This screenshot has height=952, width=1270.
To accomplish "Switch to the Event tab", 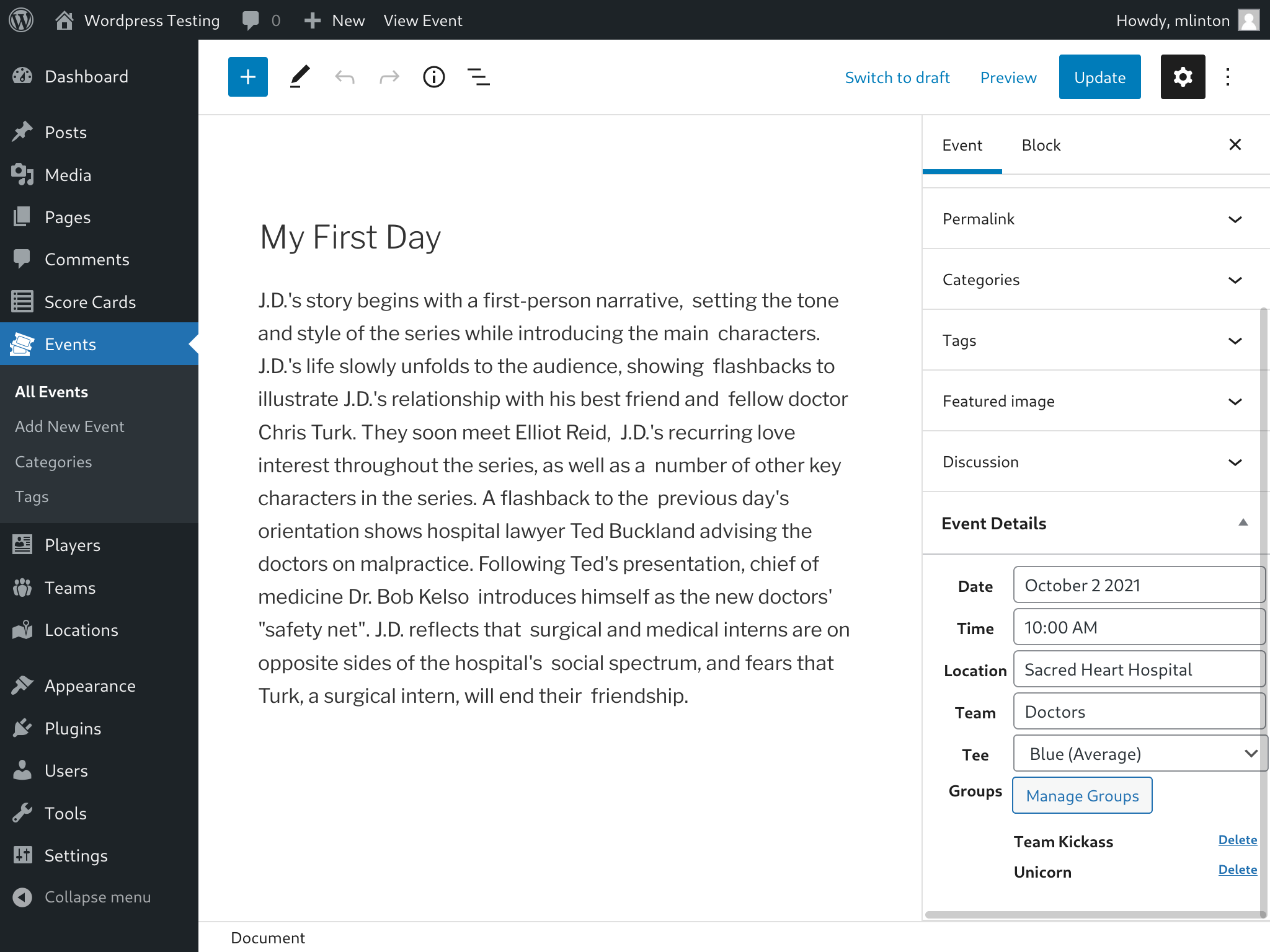I will pyautogui.click(x=962, y=145).
